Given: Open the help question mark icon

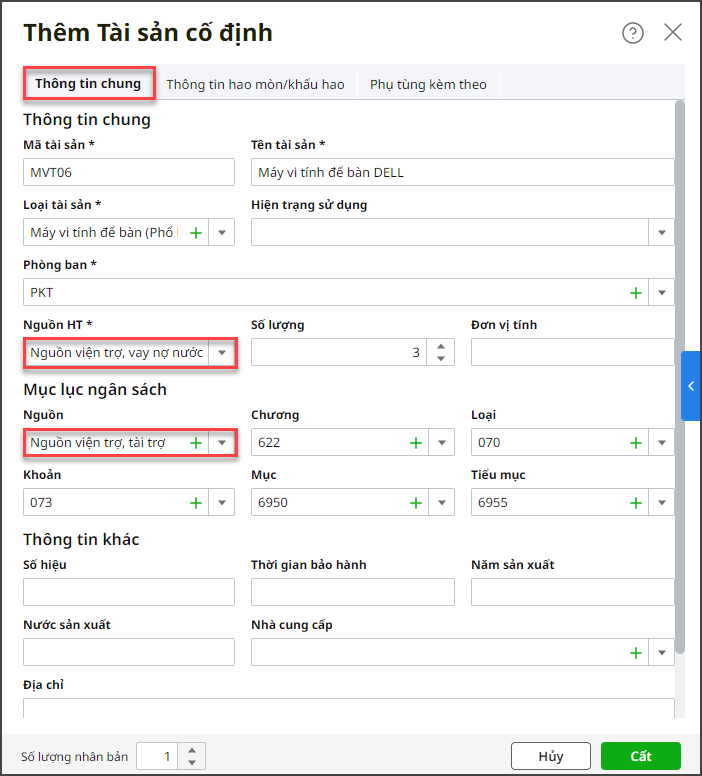Looking at the screenshot, I should click(x=633, y=33).
